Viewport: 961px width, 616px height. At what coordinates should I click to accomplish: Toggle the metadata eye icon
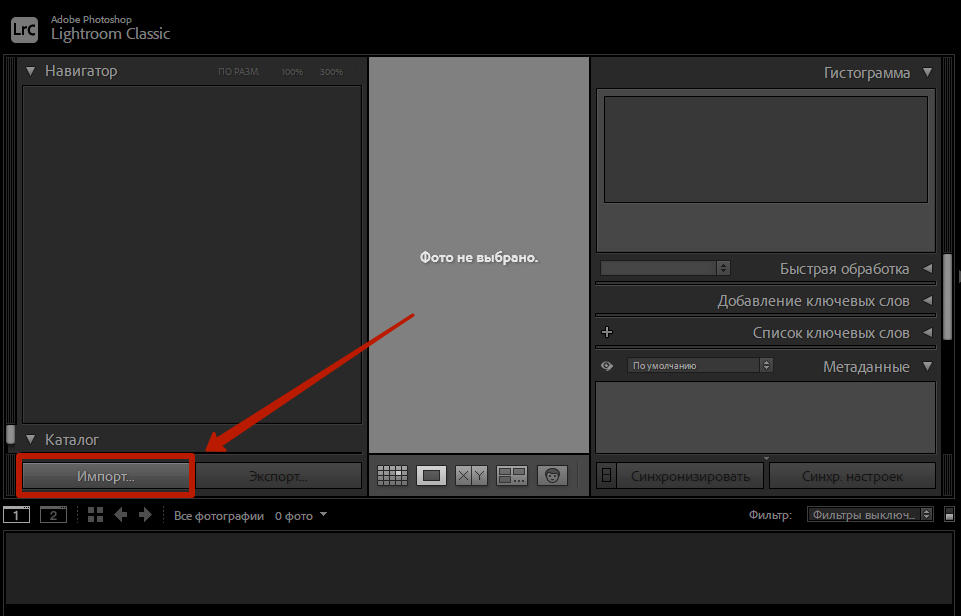tap(607, 366)
